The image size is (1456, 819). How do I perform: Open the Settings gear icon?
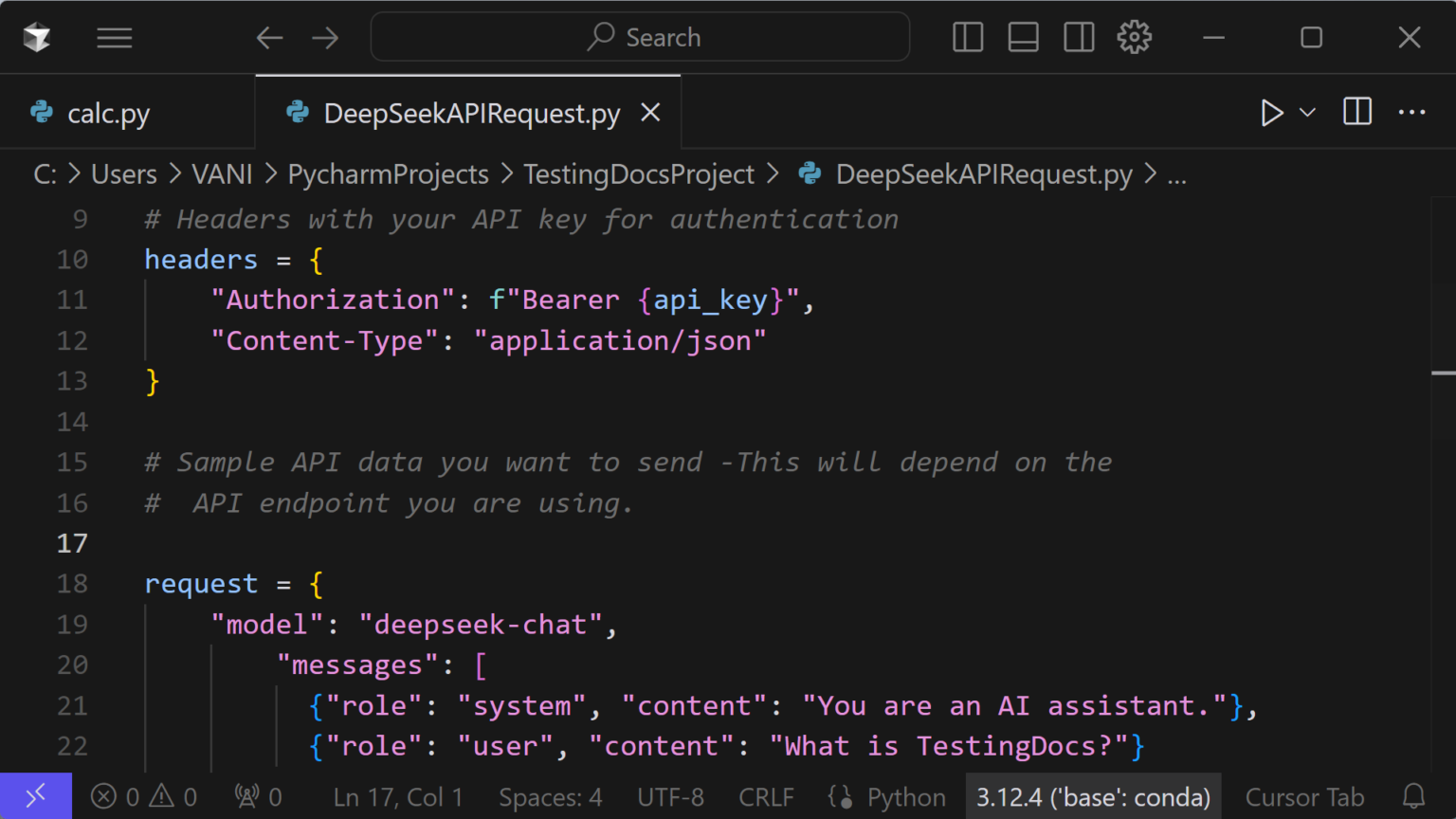coord(1134,37)
